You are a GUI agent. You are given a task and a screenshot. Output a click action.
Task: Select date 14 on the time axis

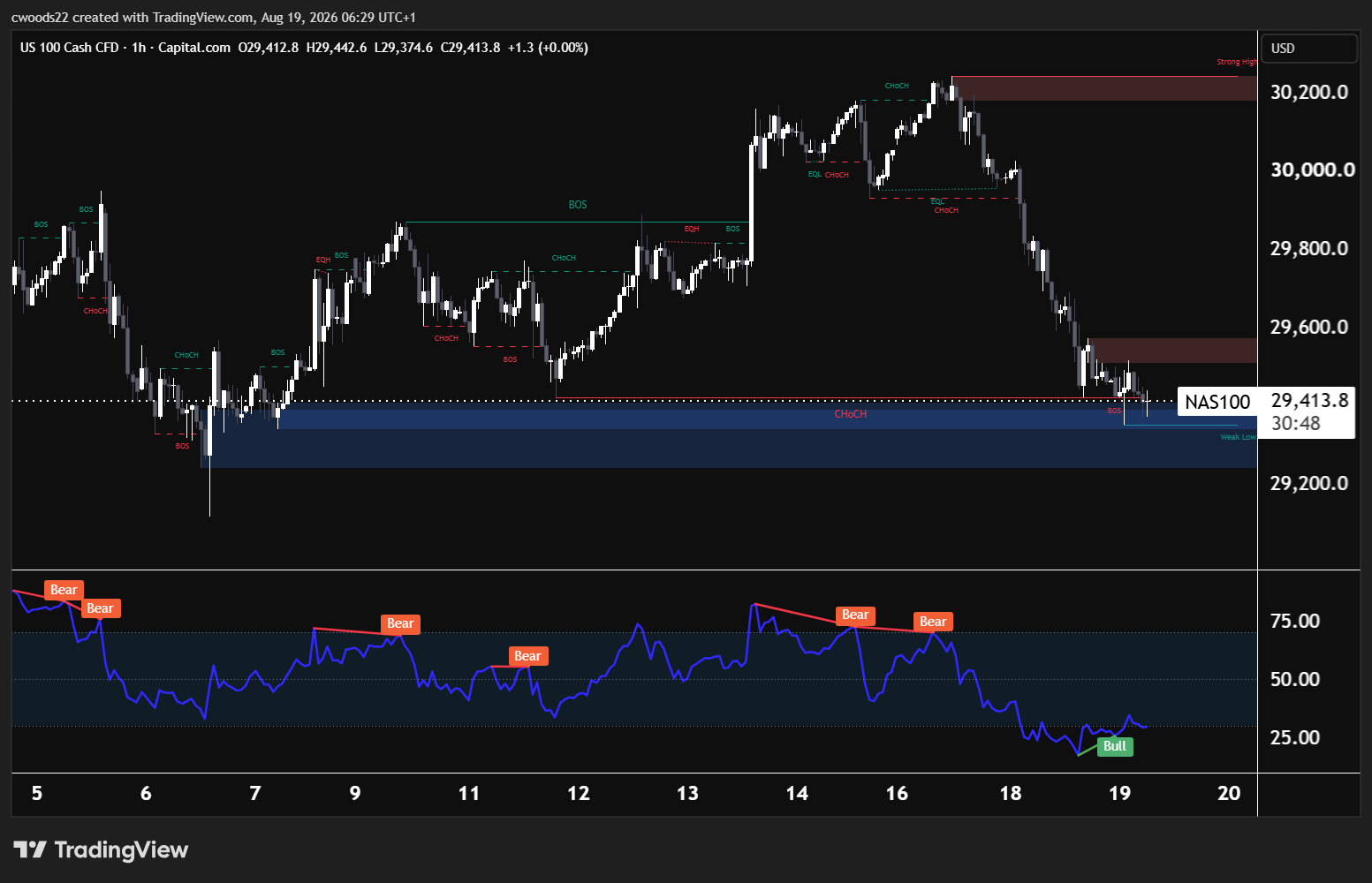797,793
